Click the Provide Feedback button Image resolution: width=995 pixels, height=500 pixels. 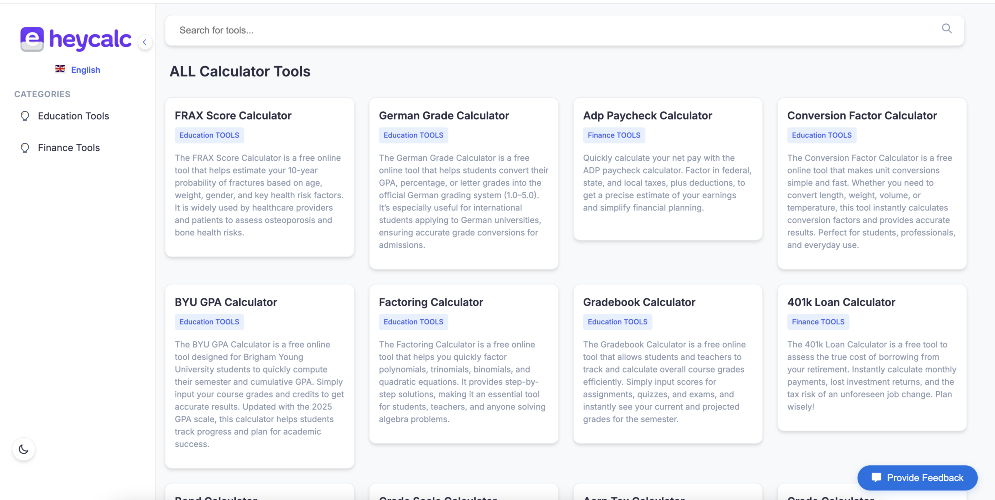pyautogui.click(x=917, y=478)
